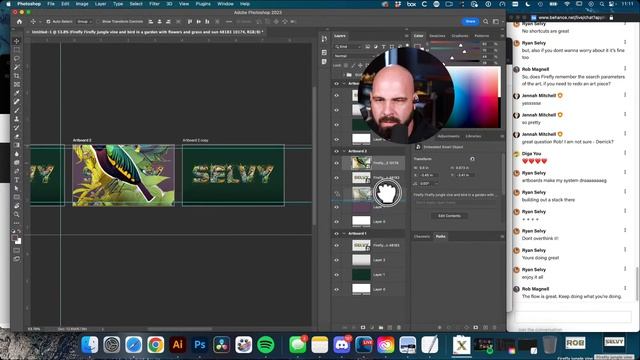Select the Rectangular Marquee tool
640x360 pixels.
click(x=17, y=50)
